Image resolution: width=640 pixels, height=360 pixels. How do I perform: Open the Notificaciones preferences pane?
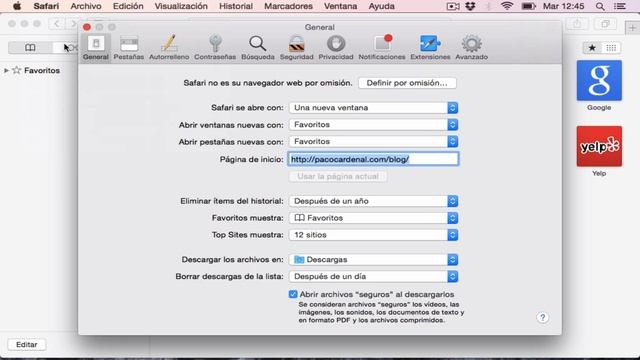click(382, 48)
